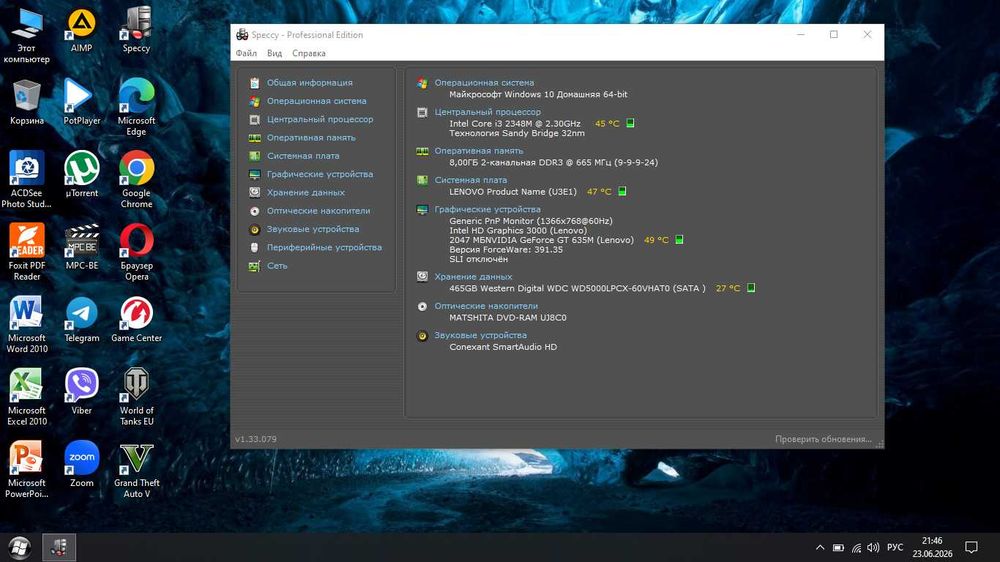Select MPC-BE desktop icon
The image size is (1000, 562).
click(81, 248)
